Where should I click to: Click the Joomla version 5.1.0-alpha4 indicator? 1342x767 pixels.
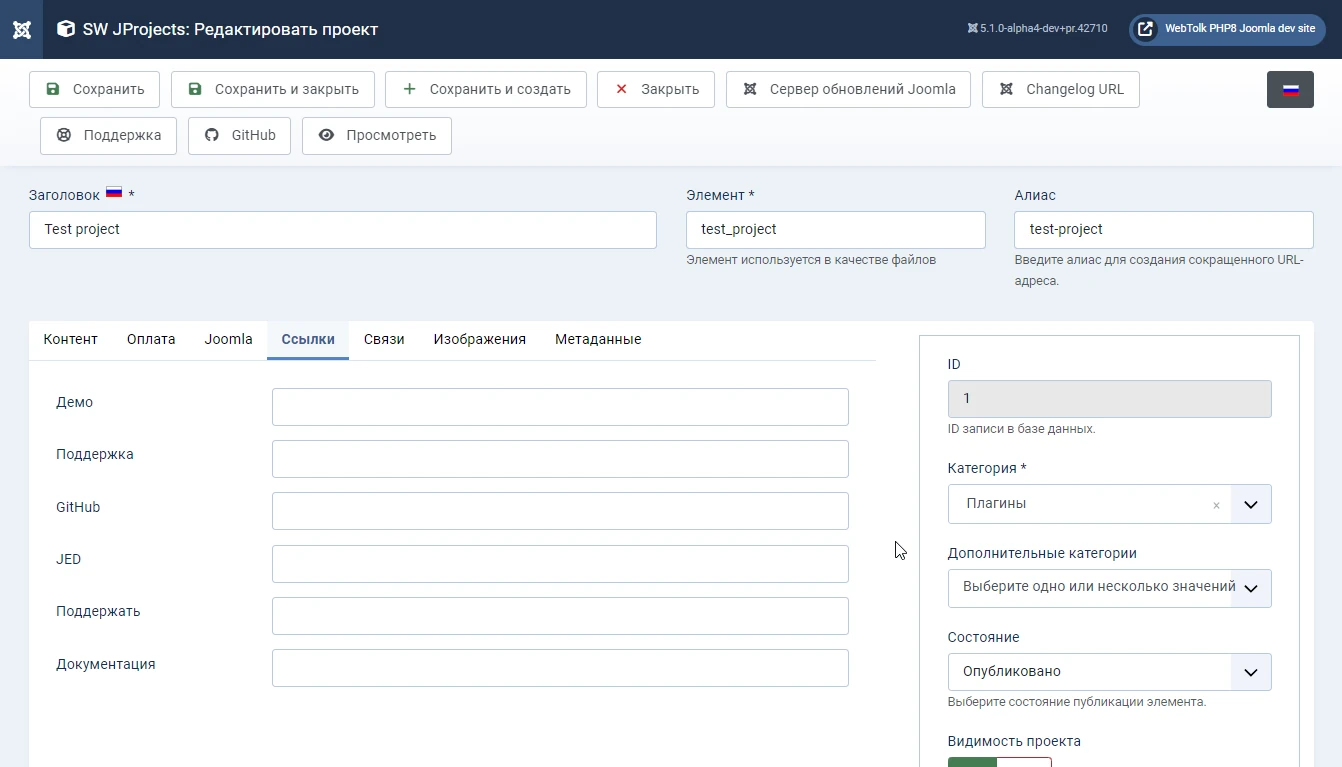point(1037,29)
